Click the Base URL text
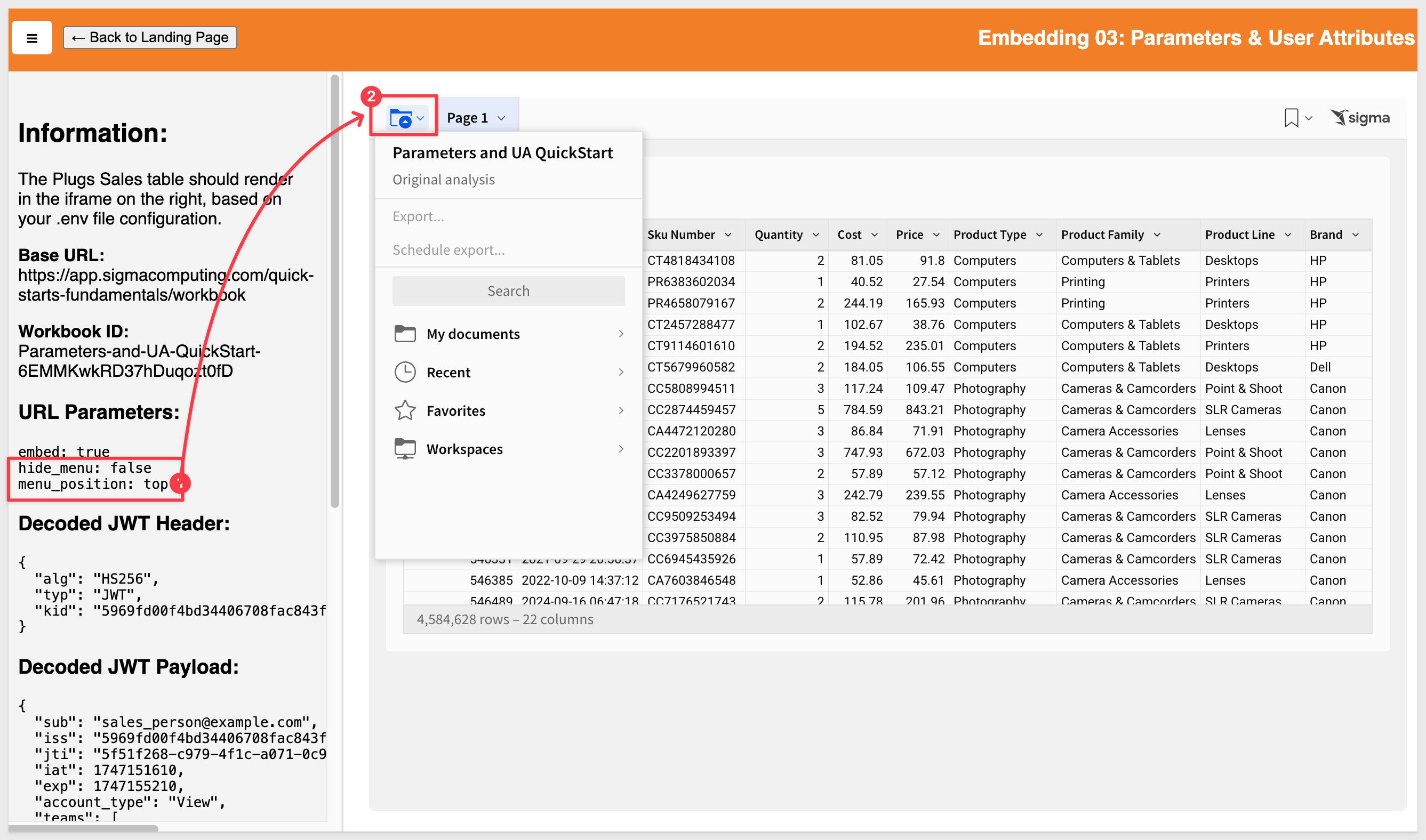1426x840 pixels. [x=165, y=285]
